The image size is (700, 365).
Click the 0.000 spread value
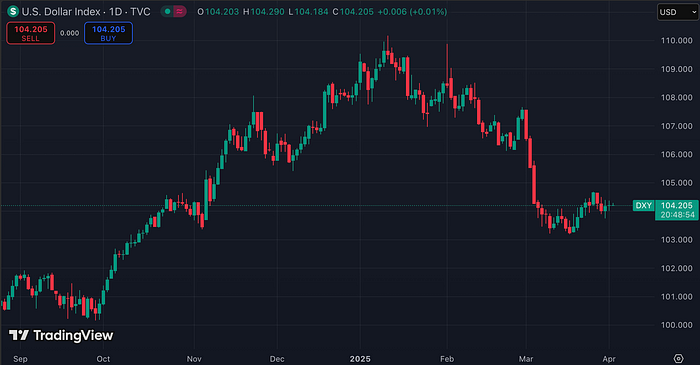coord(70,33)
